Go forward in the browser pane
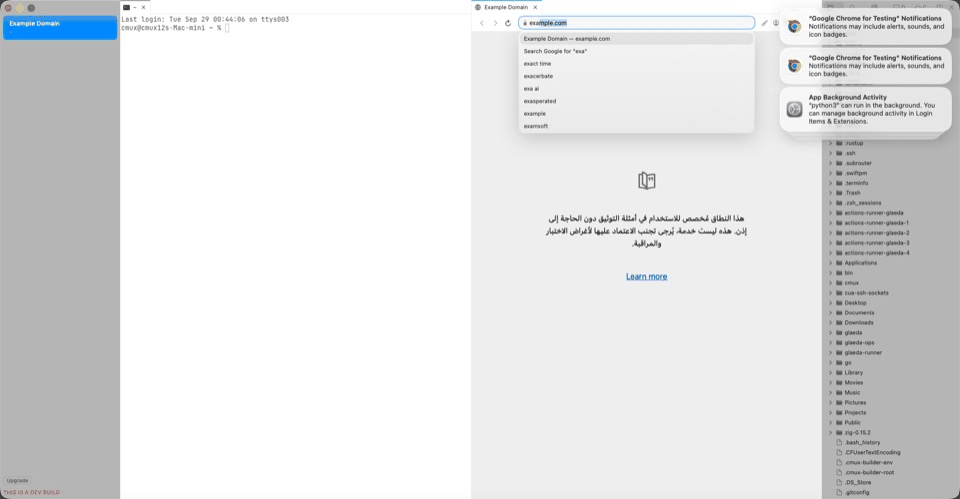The width and height of the screenshot is (960, 499). coord(495,23)
